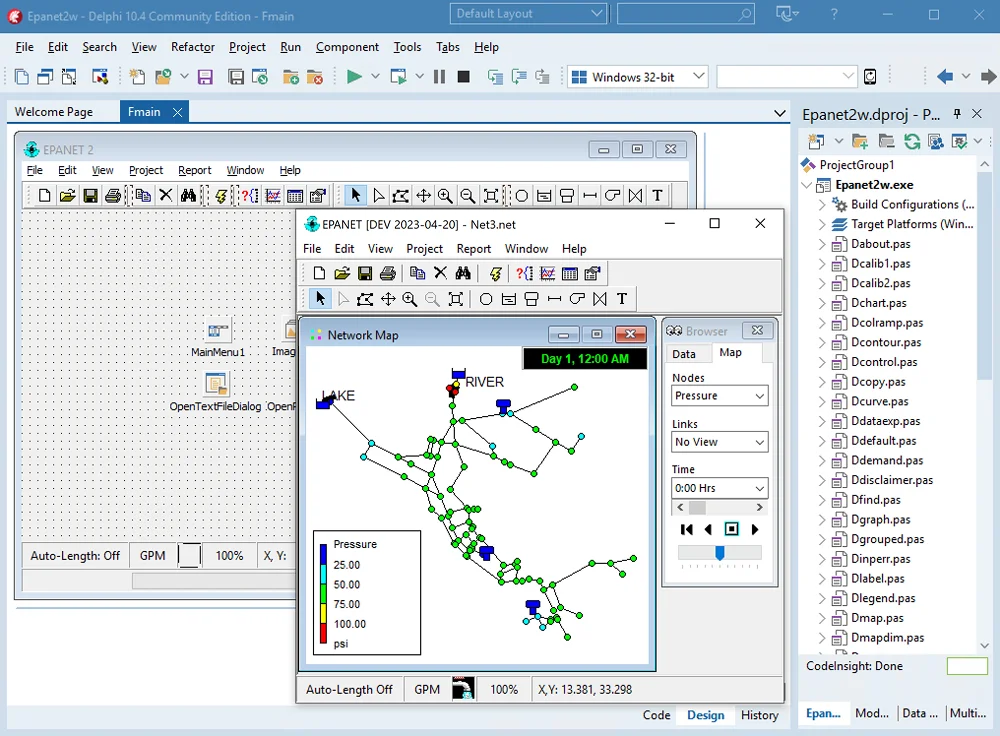1000x736 pixels.
Task: Click the Pan tool in Net3.net window
Action: tap(387, 299)
